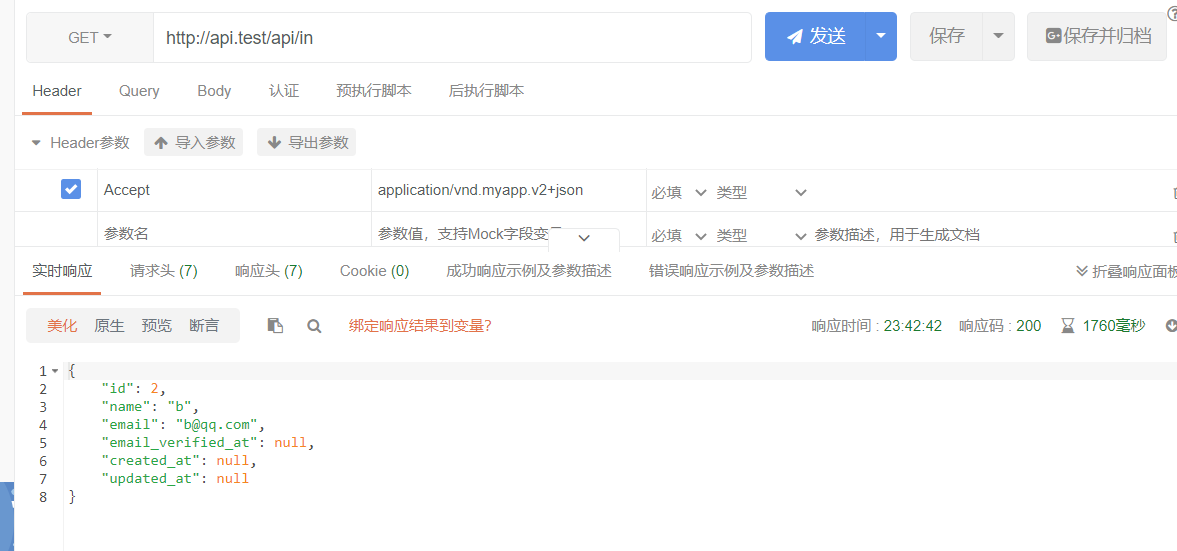Click 导出参数 button

(x=306, y=142)
